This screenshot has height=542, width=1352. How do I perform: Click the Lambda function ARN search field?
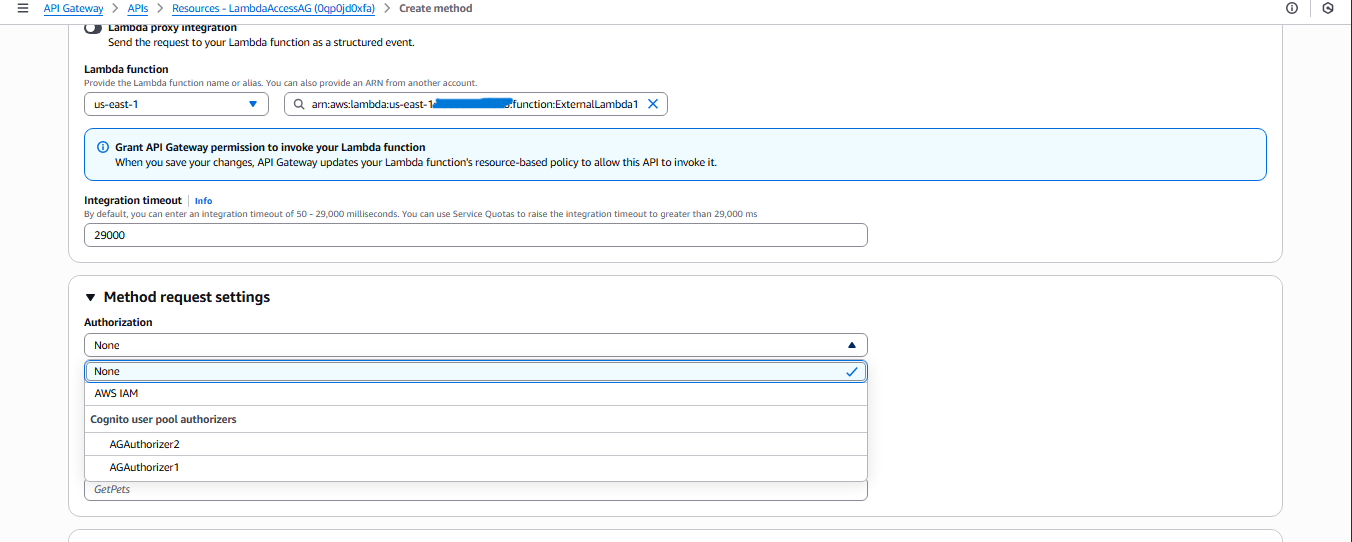click(x=476, y=104)
